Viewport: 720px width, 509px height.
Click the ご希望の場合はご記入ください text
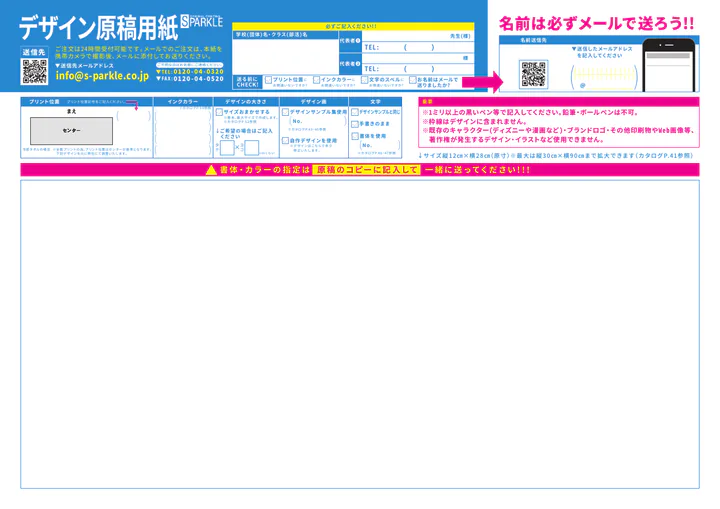click(244, 134)
